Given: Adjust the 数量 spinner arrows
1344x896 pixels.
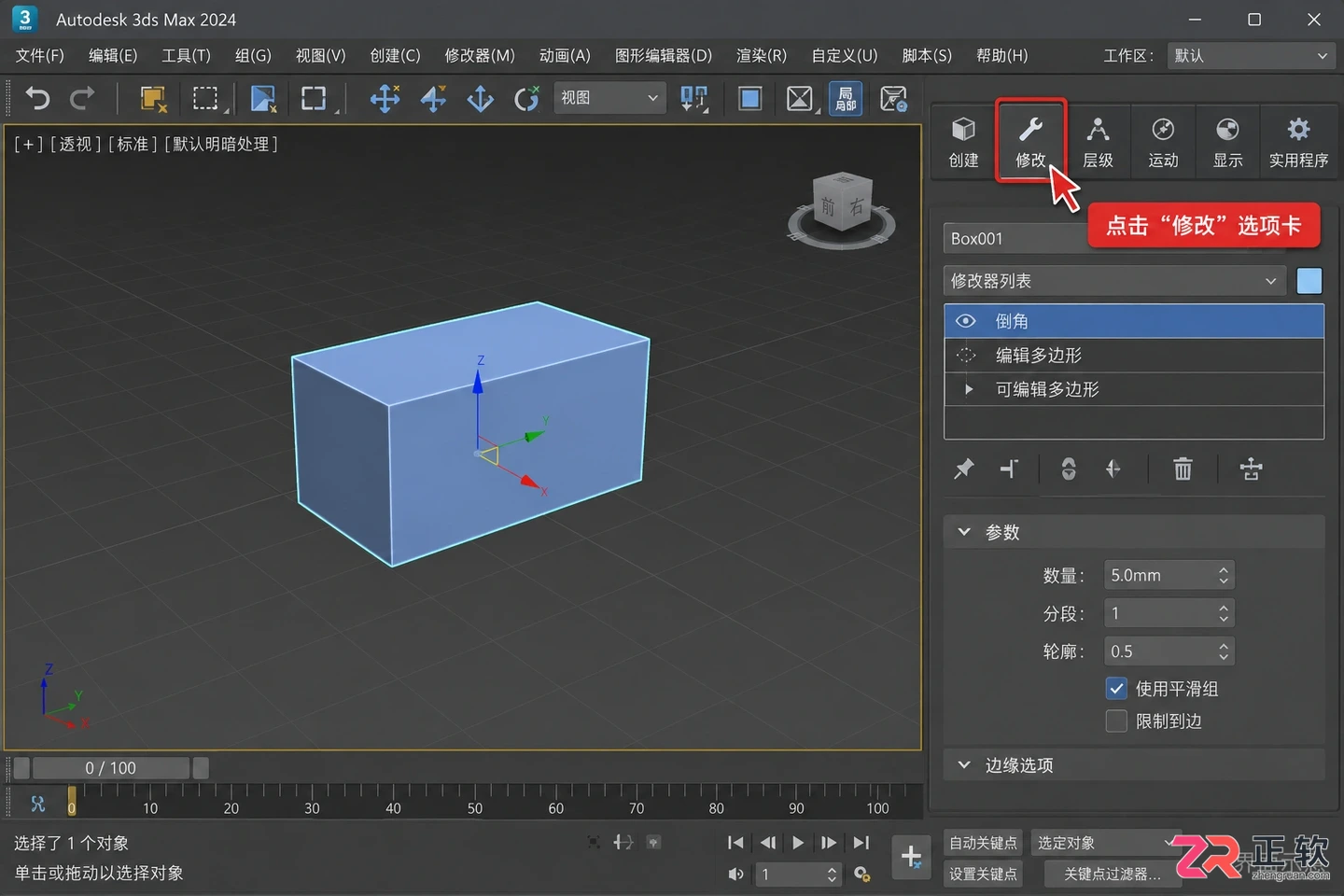Looking at the screenshot, I should pos(1224,576).
